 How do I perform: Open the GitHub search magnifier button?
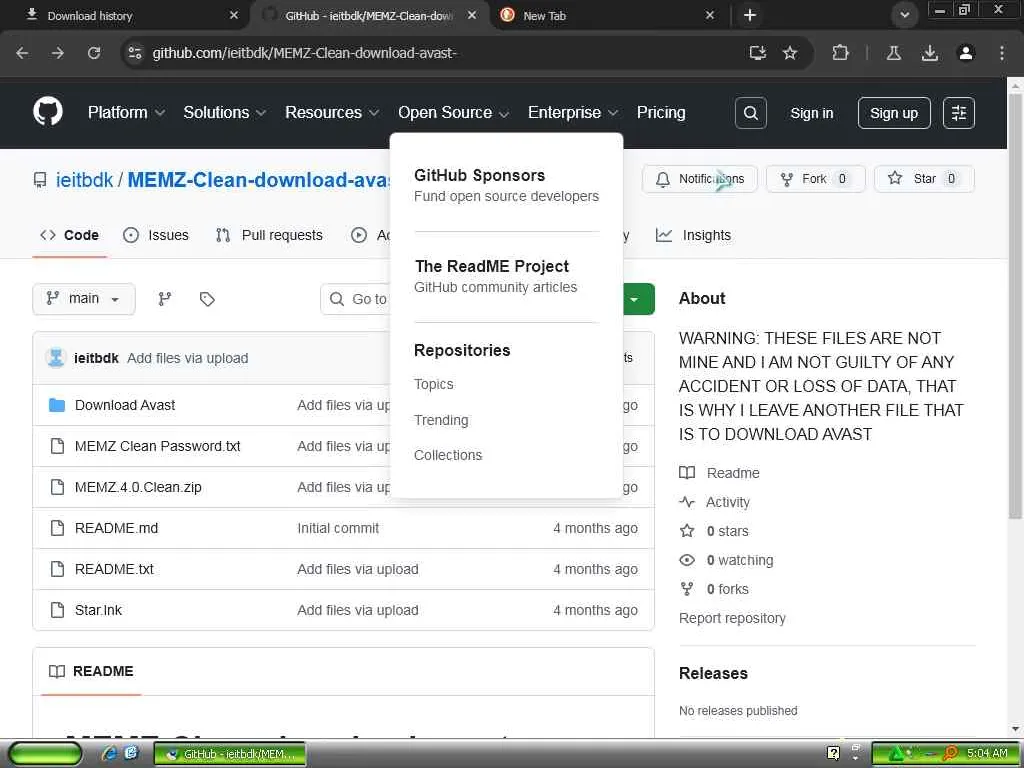750,113
